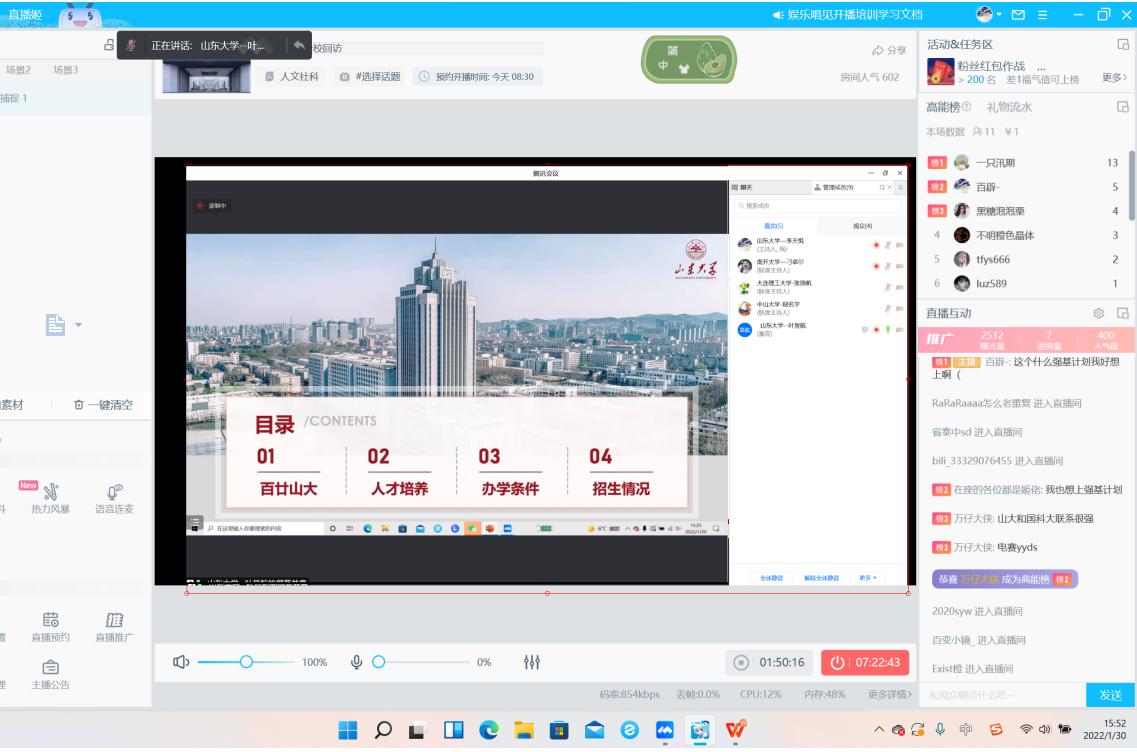Open 主播公告 announcement tool

point(50,675)
